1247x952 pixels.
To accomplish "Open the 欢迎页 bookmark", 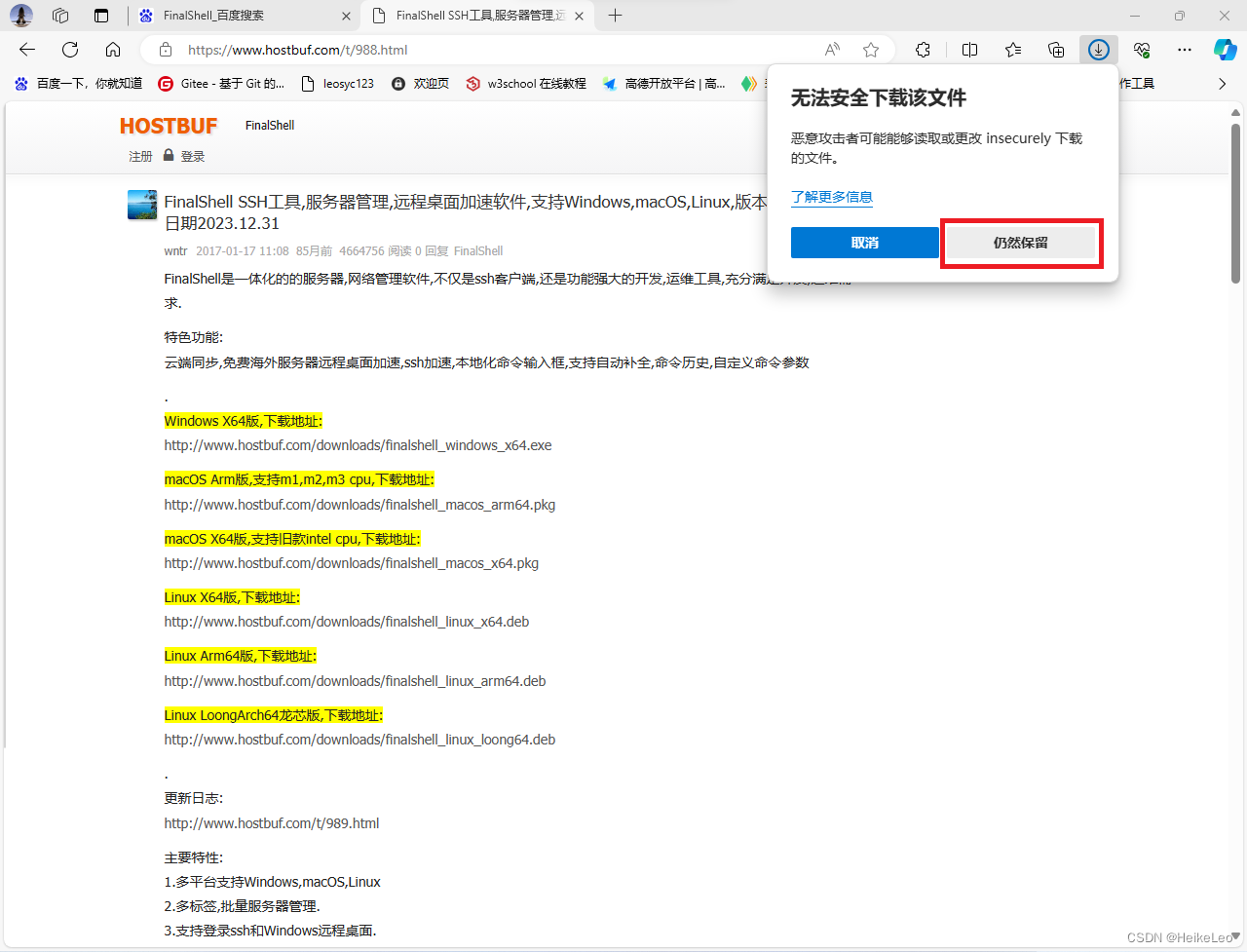I will pos(421,84).
